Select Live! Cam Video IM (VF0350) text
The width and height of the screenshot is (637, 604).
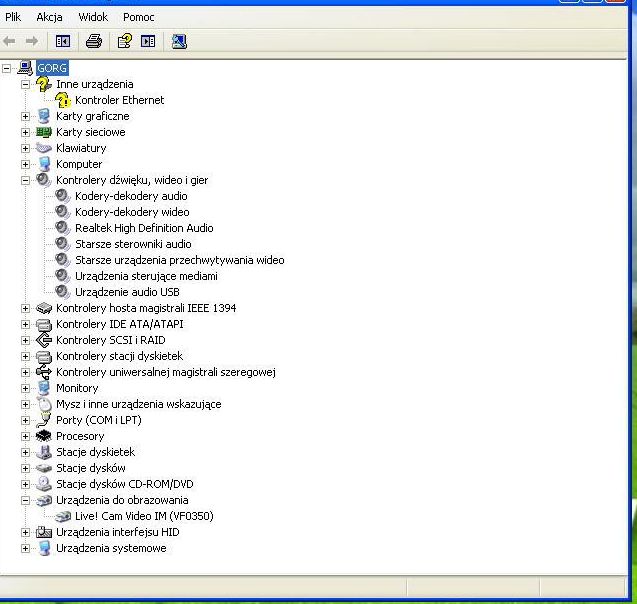(x=144, y=516)
